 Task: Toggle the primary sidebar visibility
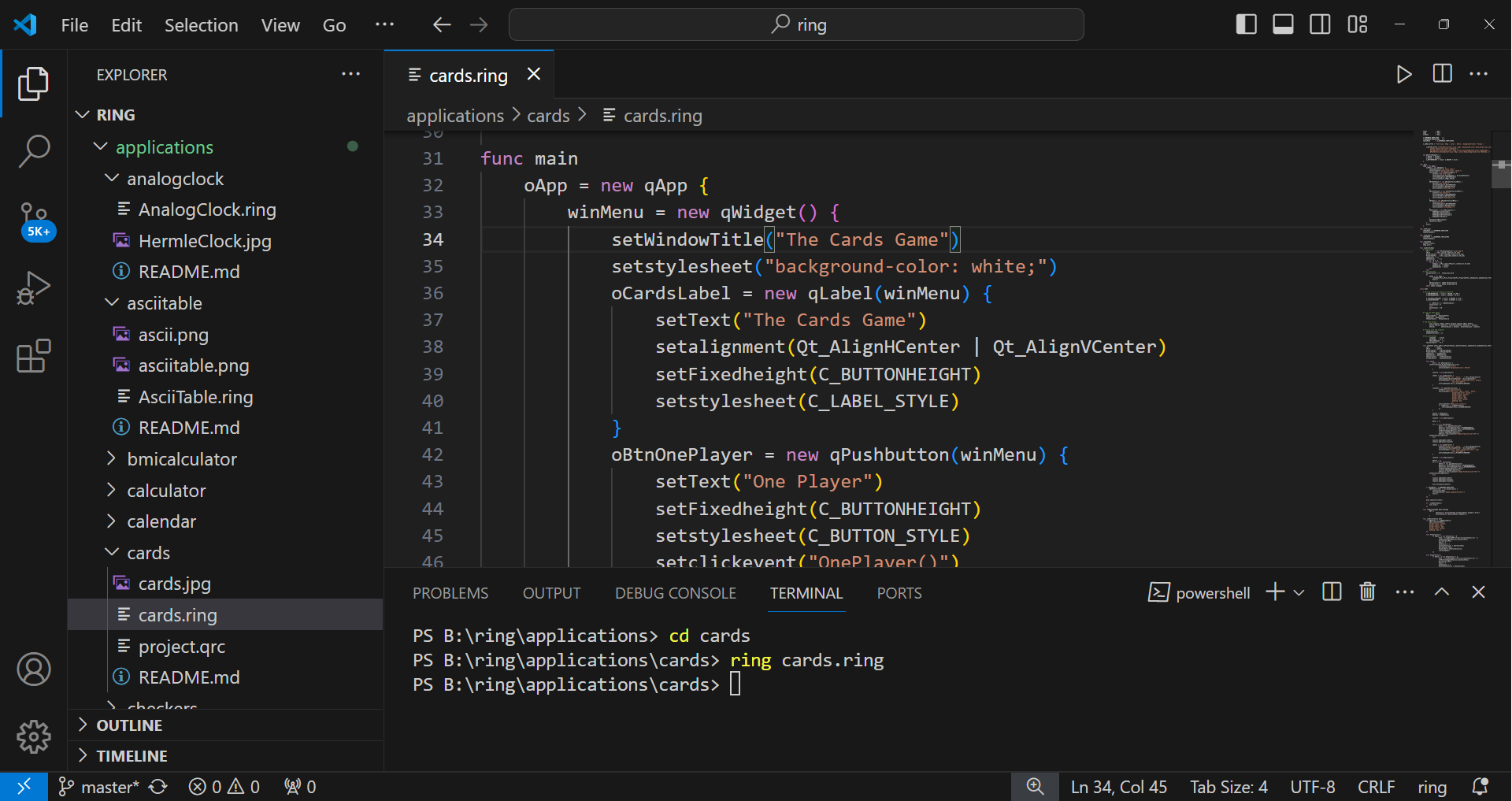[x=1247, y=24]
